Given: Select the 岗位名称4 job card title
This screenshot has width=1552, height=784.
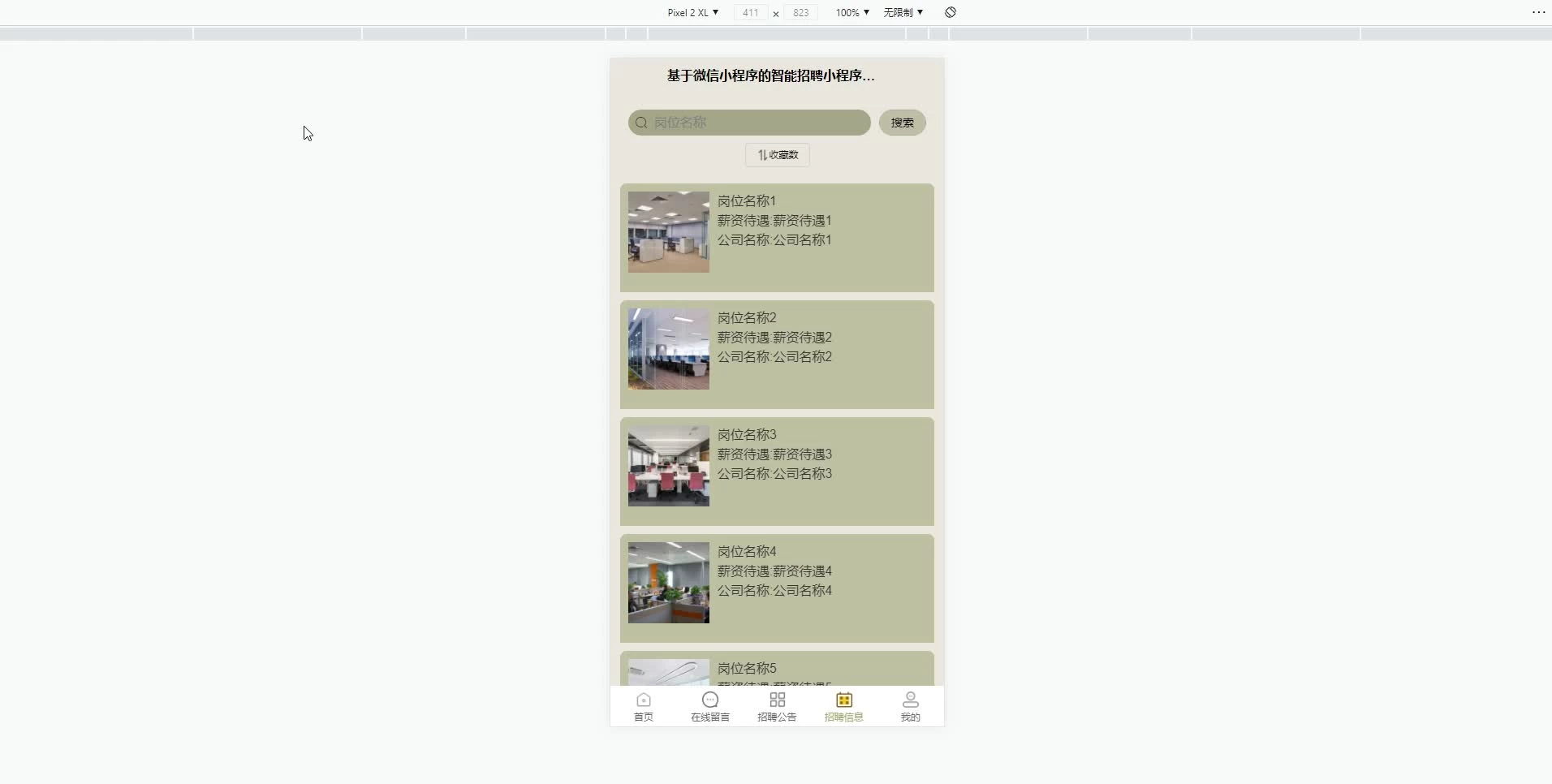Looking at the screenshot, I should (x=747, y=552).
